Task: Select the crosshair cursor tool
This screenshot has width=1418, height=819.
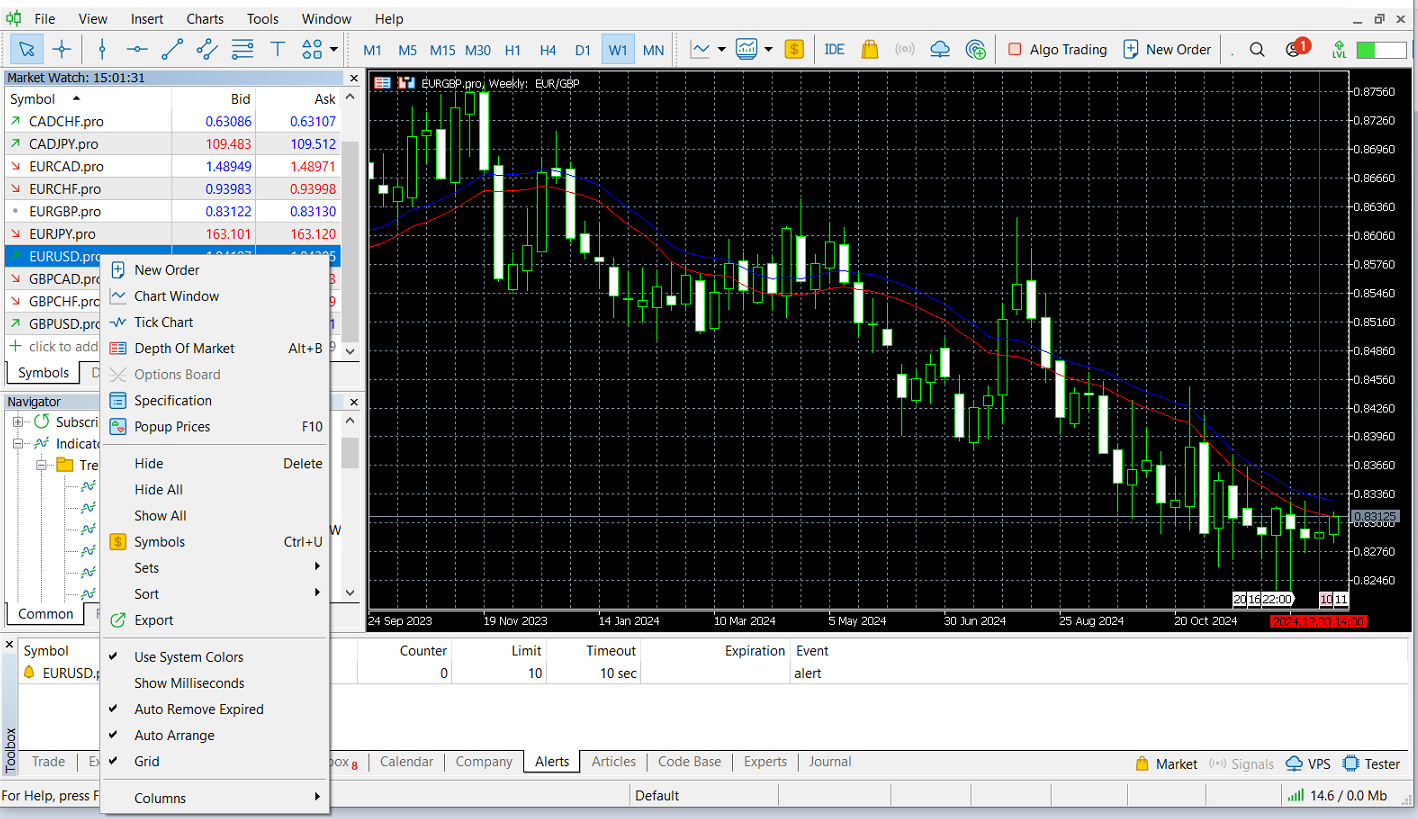Action: 62,49
